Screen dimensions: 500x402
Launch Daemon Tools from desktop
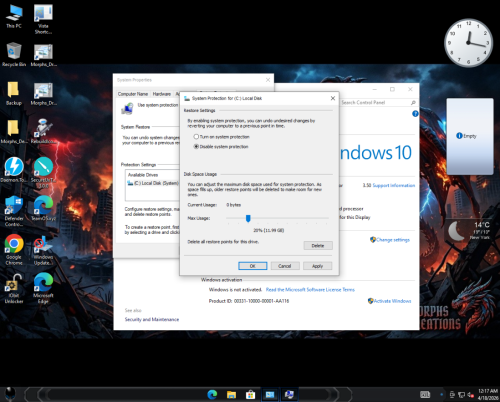[14, 170]
